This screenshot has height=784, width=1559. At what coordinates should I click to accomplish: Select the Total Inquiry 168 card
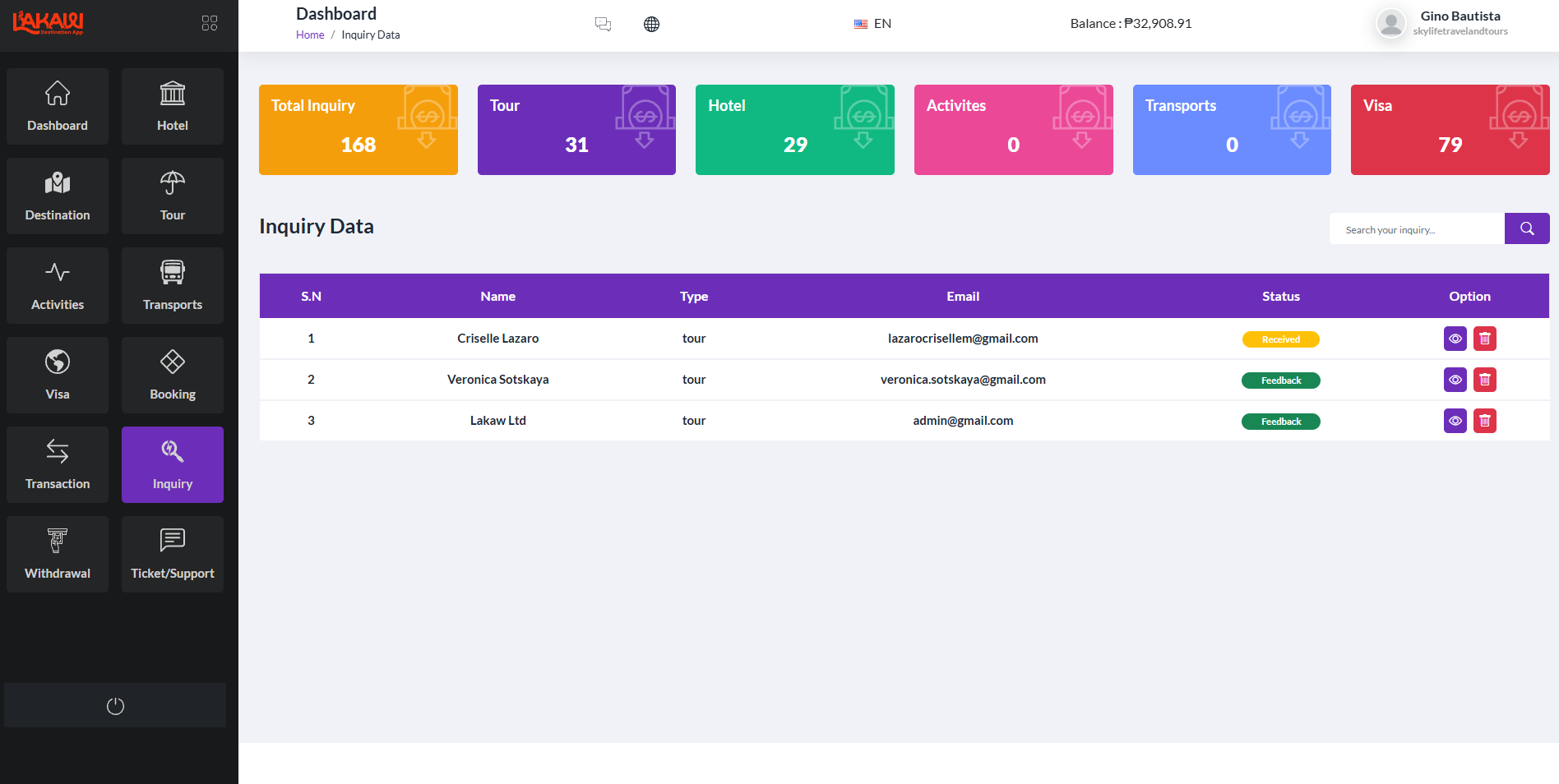[x=359, y=130]
